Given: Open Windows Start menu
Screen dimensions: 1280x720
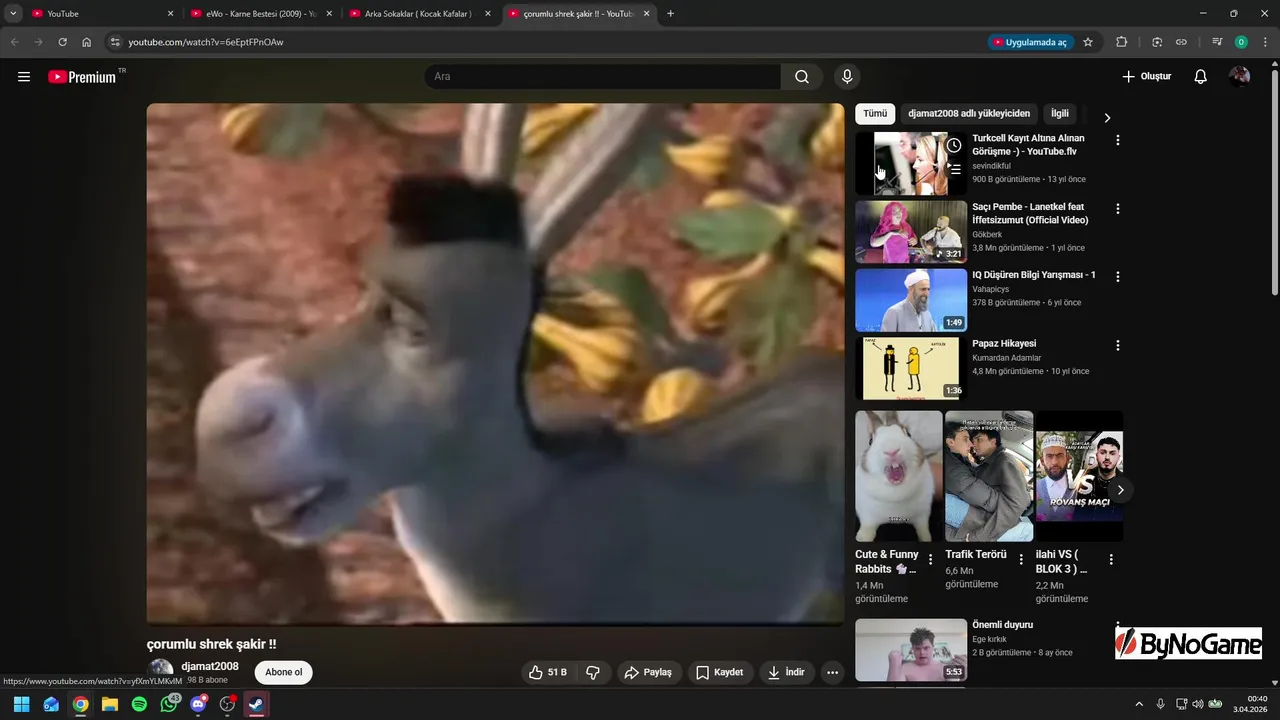Looking at the screenshot, I should click(x=21, y=704).
